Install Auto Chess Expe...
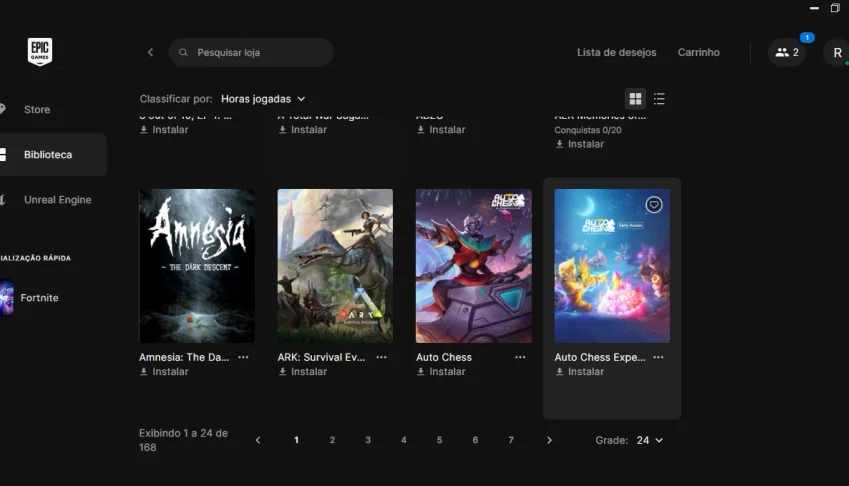This screenshot has height=486, width=849. coord(579,372)
